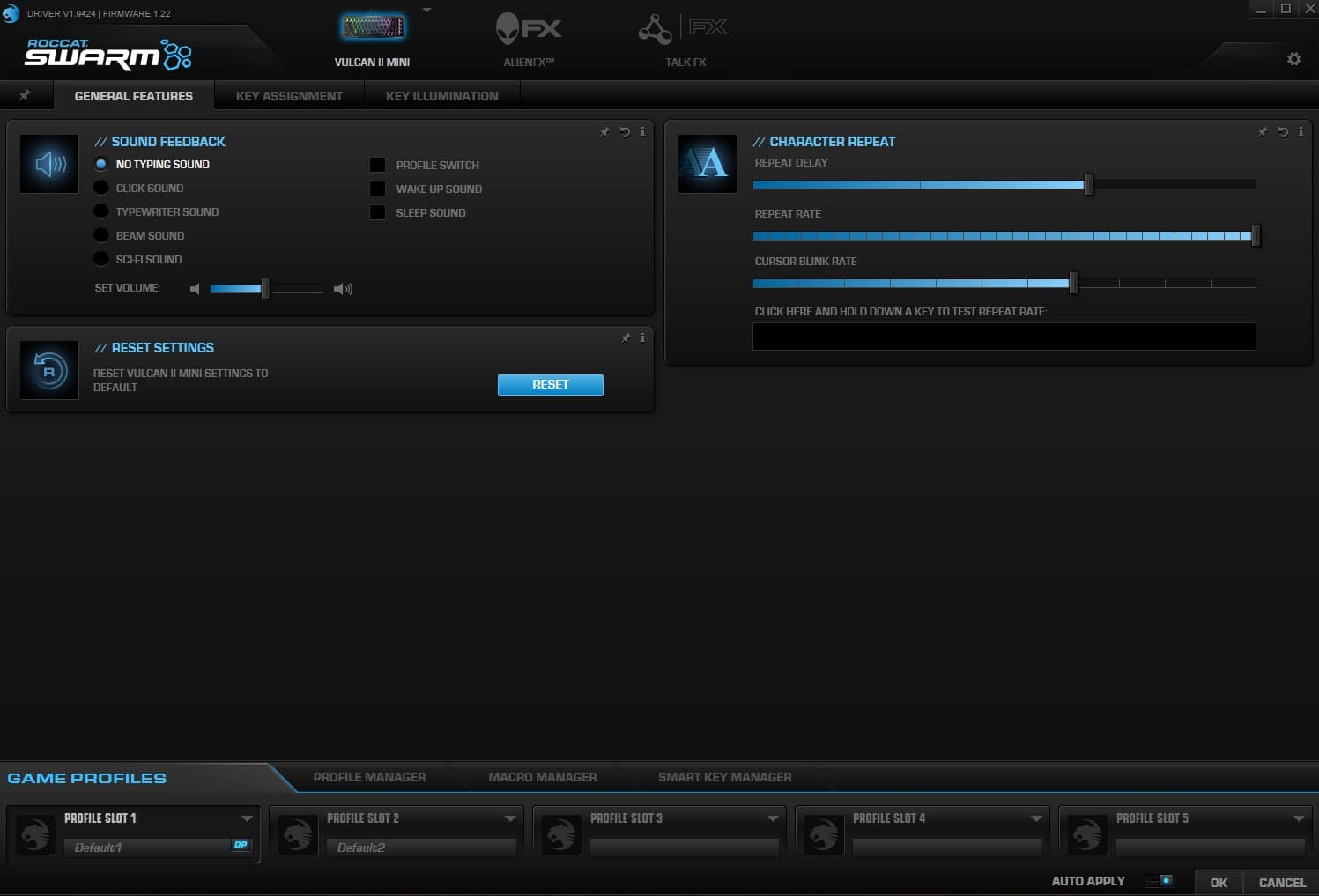Click the Character Repeat AA icon
1319x896 pixels.
tap(707, 164)
